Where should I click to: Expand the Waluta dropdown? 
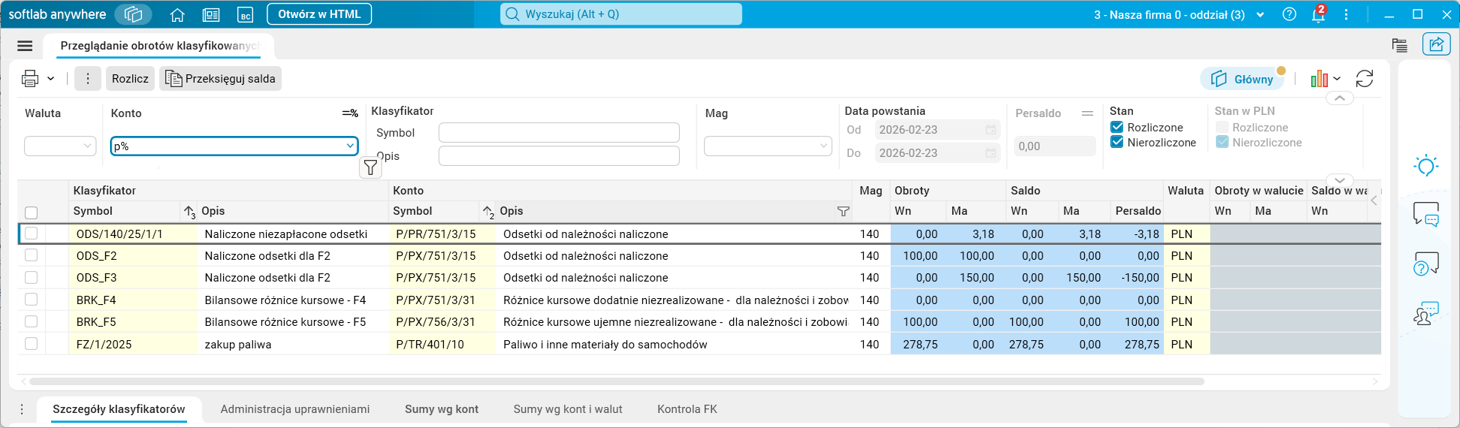point(60,146)
